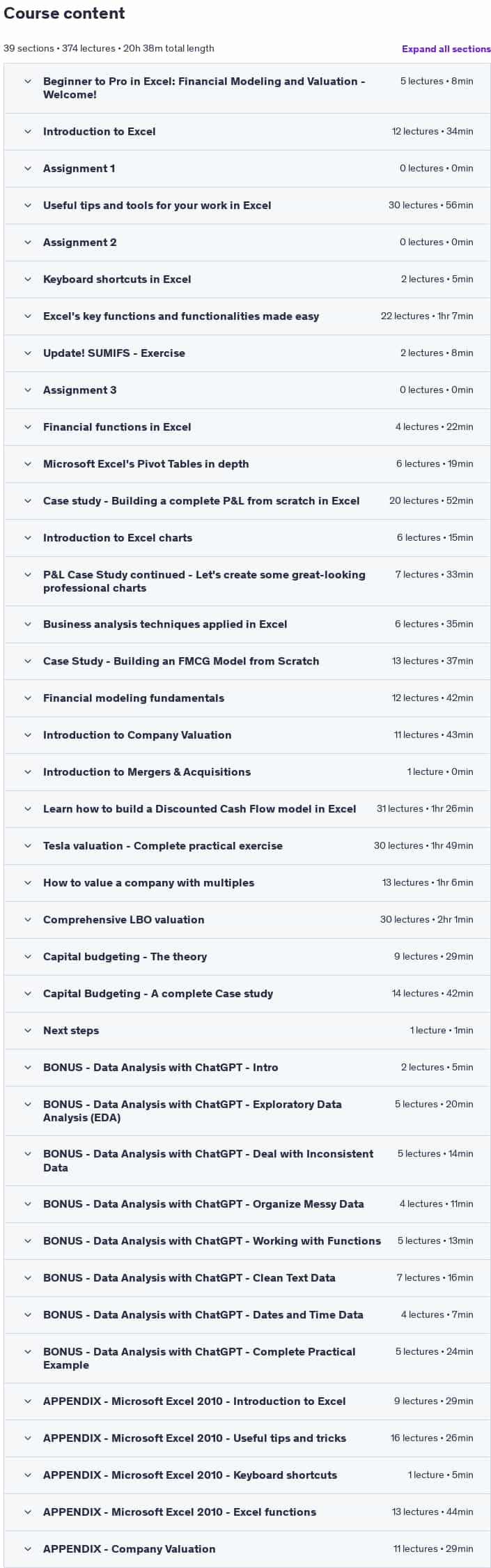Click chevron next to Financial functions in Excel

click(x=28, y=426)
